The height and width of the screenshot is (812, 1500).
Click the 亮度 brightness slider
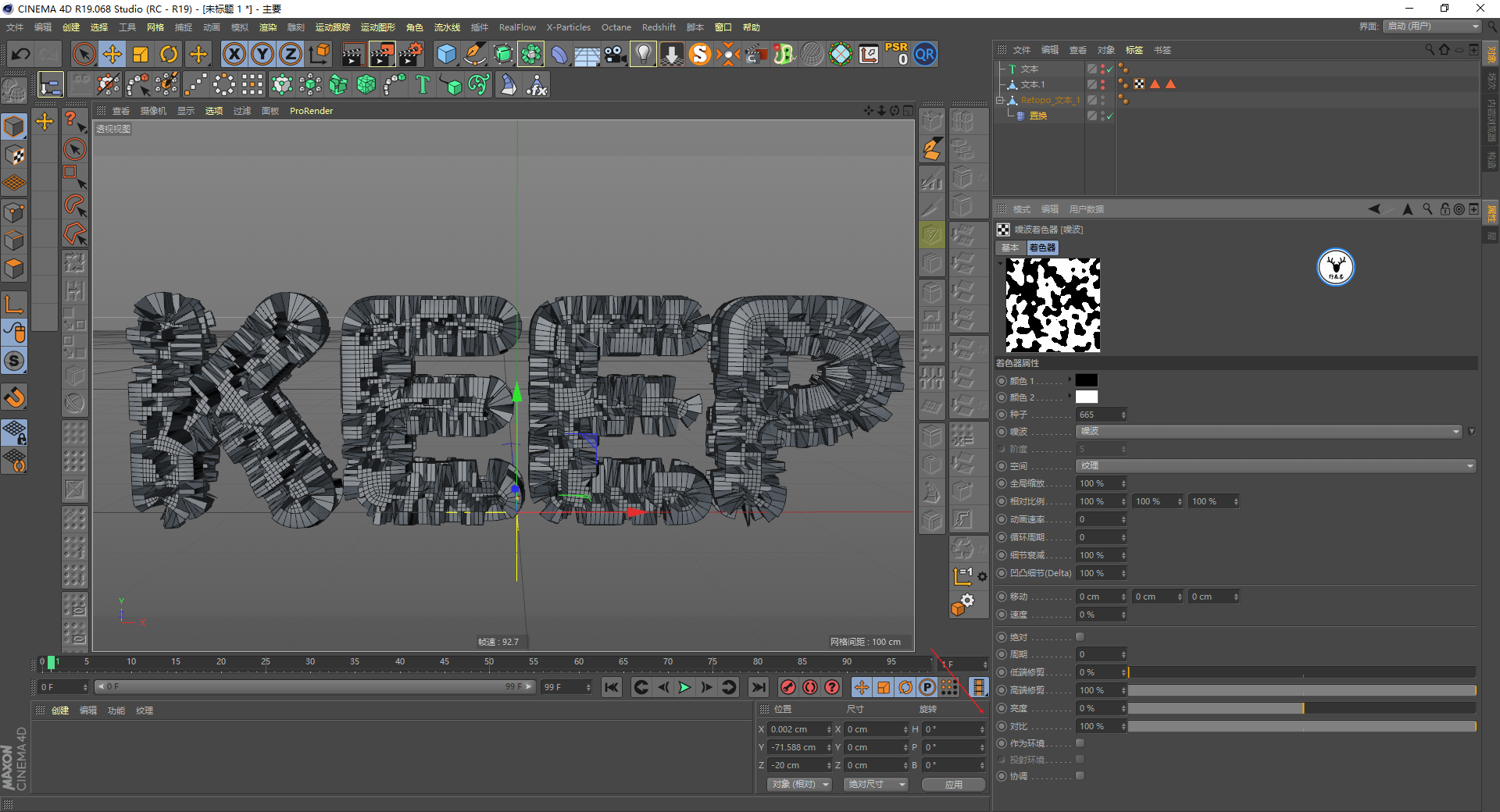click(x=1302, y=708)
